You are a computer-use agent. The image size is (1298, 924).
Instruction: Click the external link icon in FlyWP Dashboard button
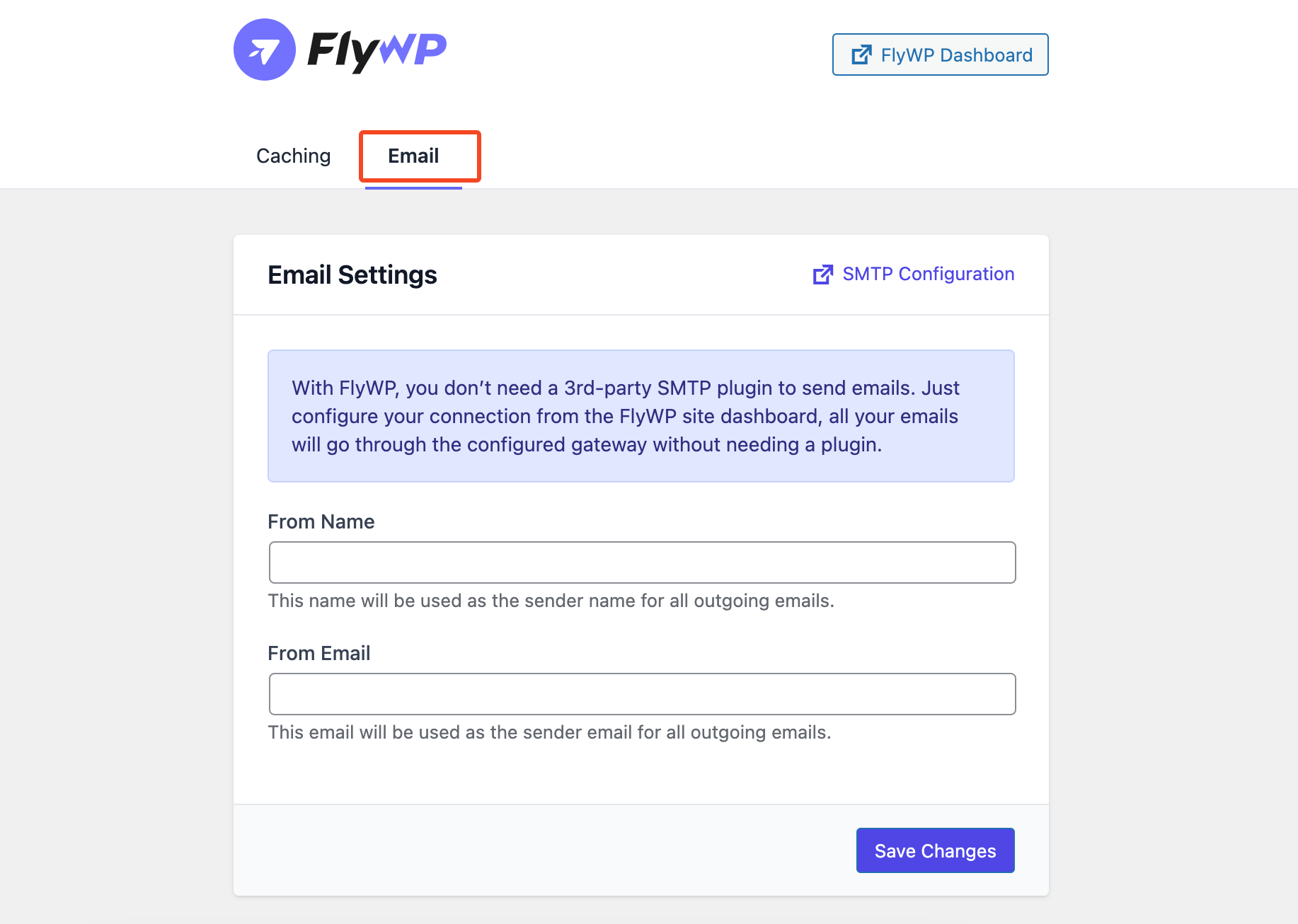(861, 54)
